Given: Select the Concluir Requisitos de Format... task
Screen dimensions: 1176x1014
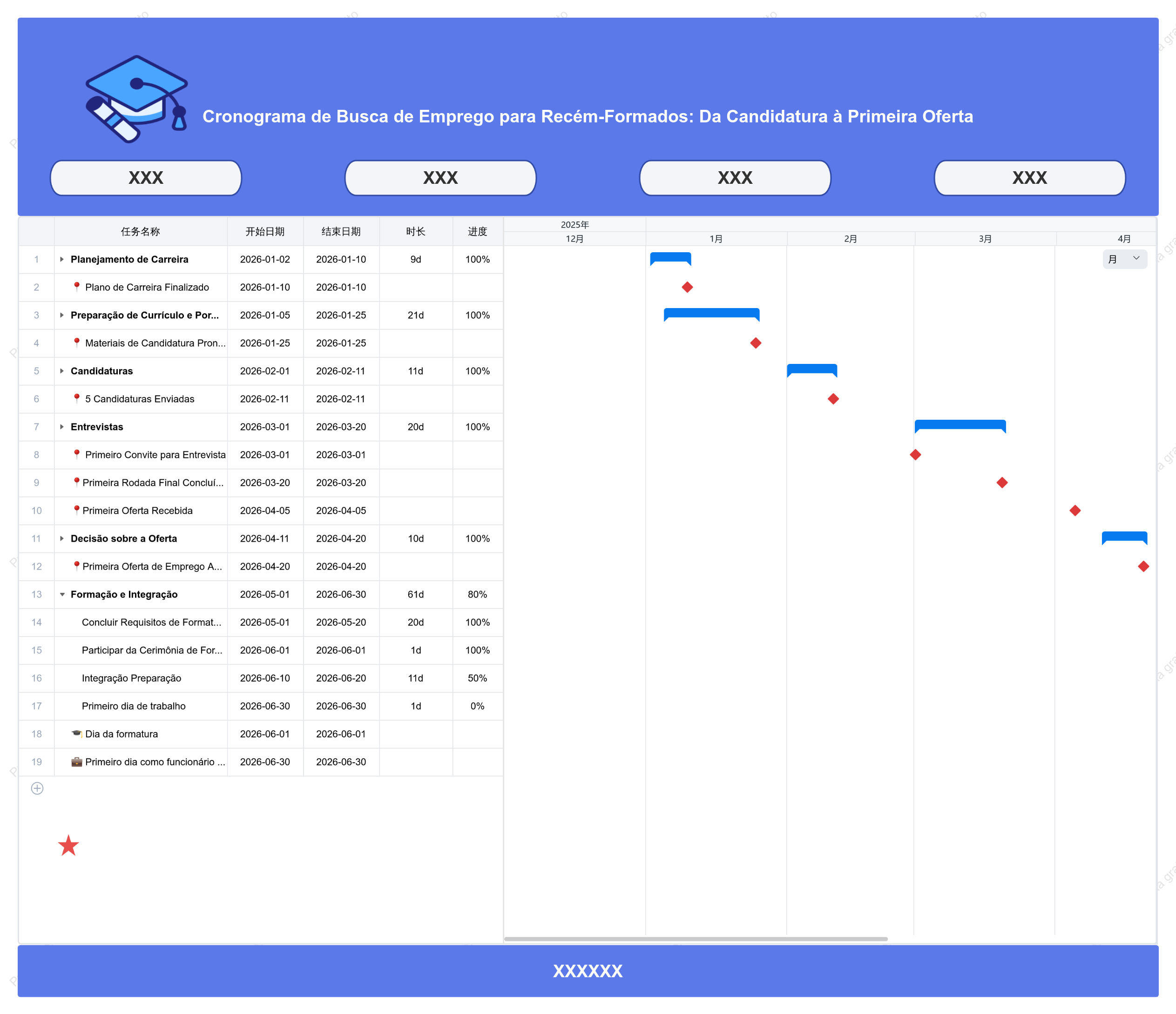Looking at the screenshot, I should point(152,623).
